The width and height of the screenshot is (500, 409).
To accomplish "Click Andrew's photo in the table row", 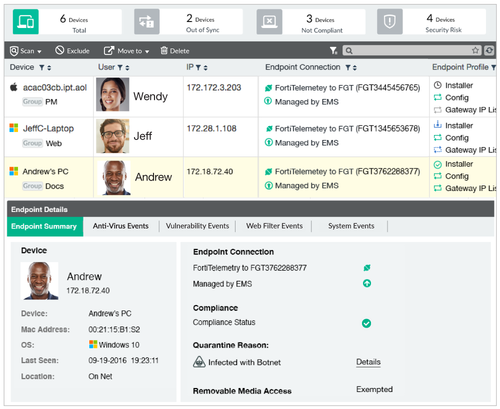I will tap(115, 178).
